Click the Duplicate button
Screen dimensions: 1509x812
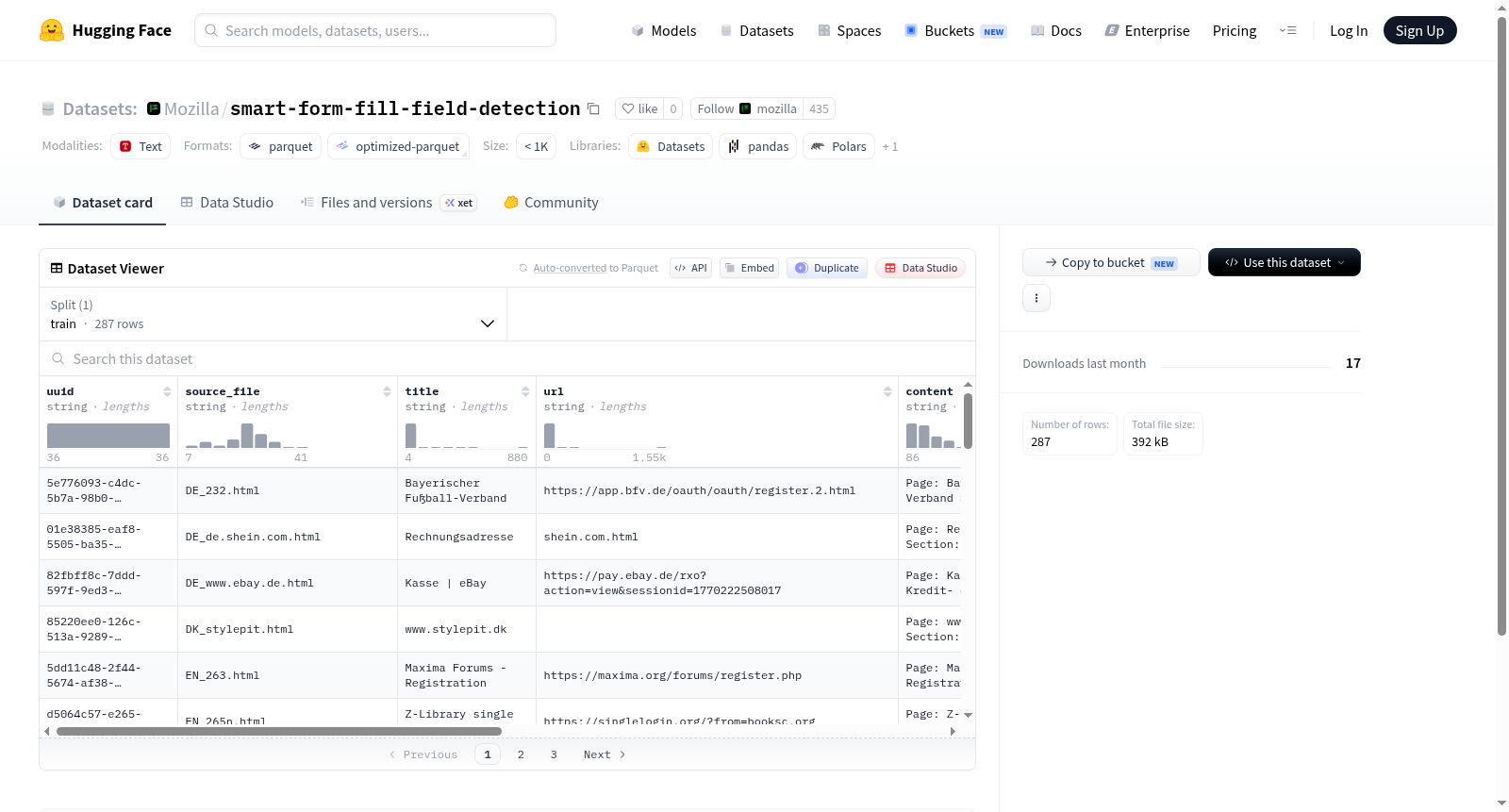coord(827,268)
